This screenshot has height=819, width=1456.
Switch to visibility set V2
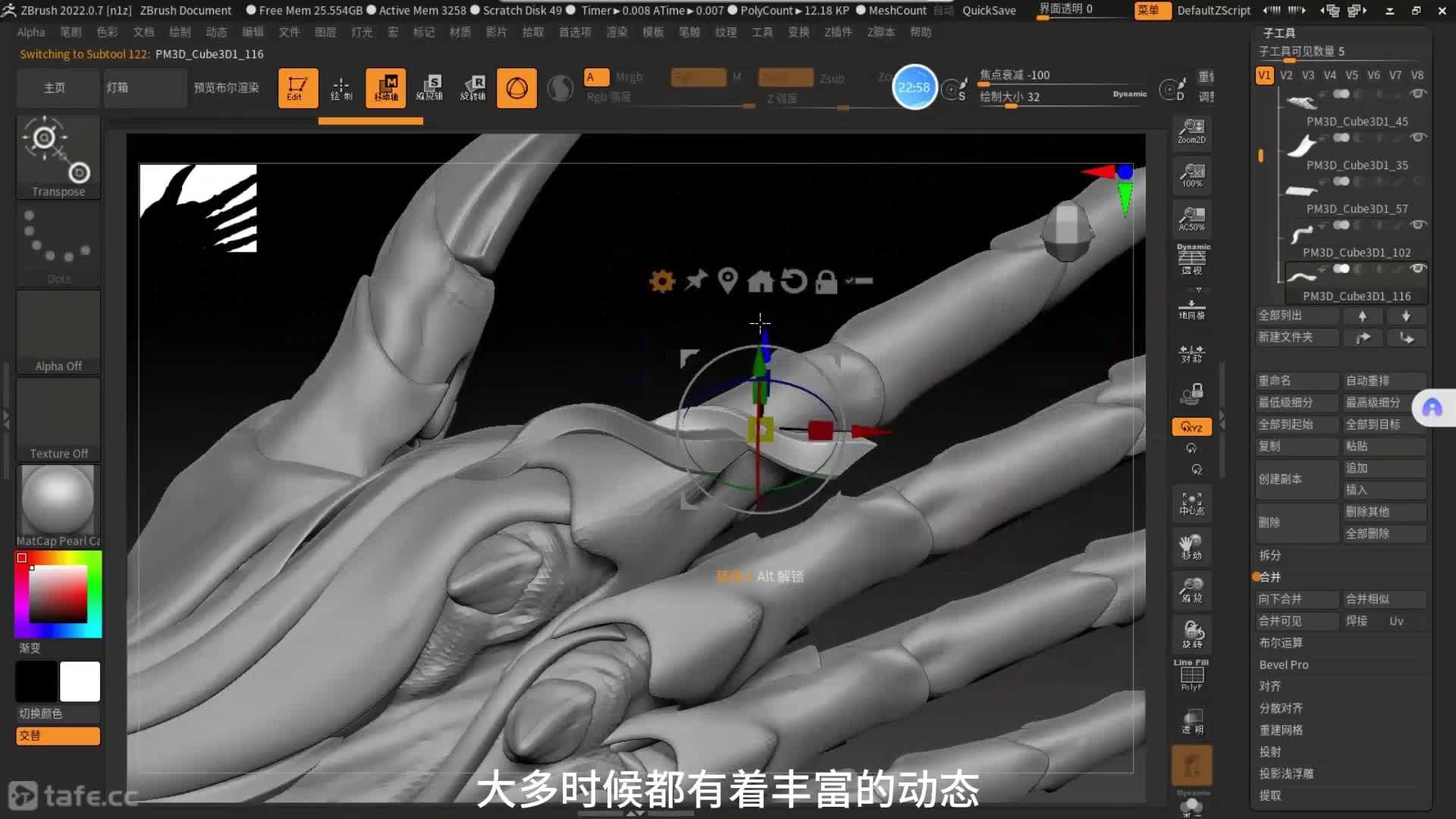click(x=1286, y=75)
